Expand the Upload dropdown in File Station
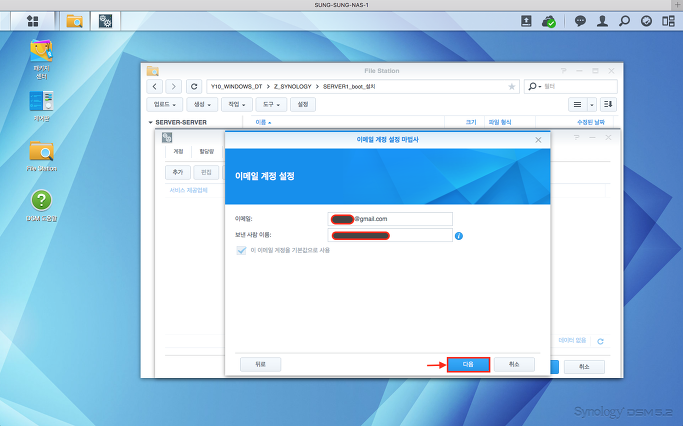 coord(165,105)
